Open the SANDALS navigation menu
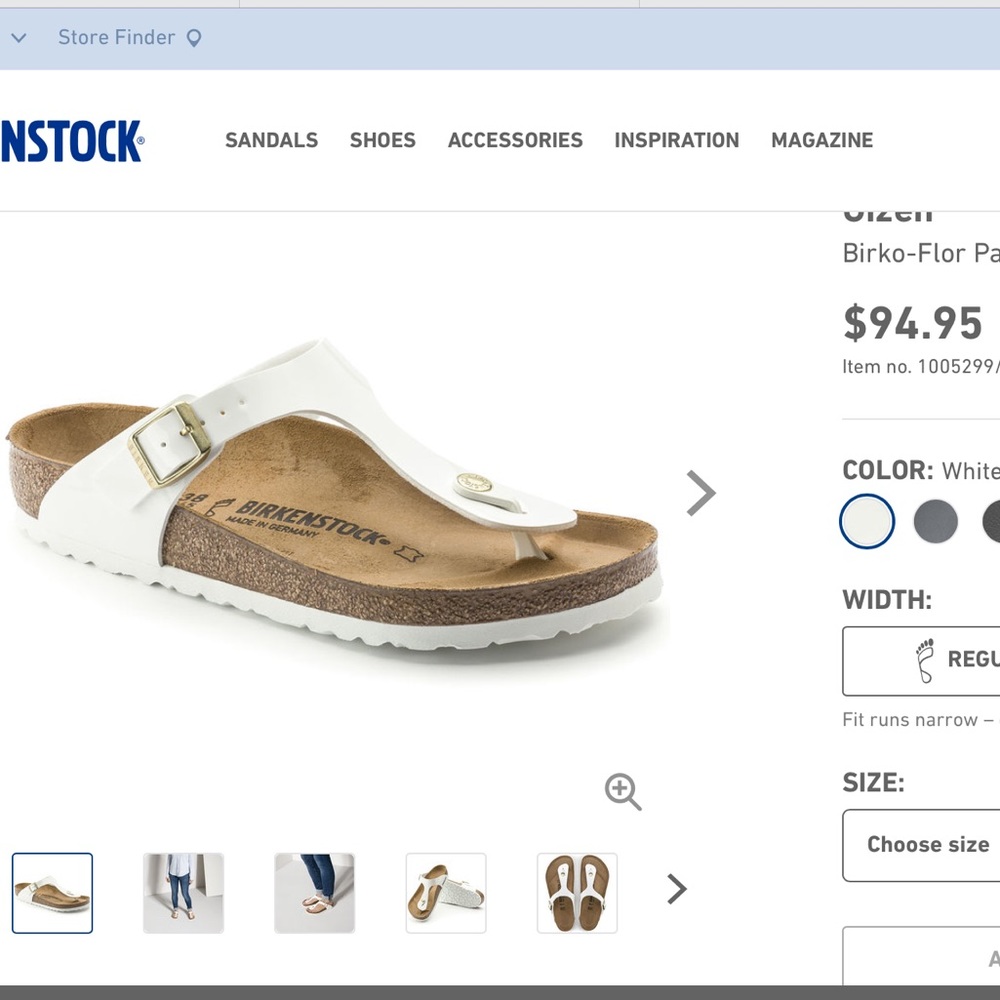This screenshot has width=1000, height=1000. tap(271, 140)
